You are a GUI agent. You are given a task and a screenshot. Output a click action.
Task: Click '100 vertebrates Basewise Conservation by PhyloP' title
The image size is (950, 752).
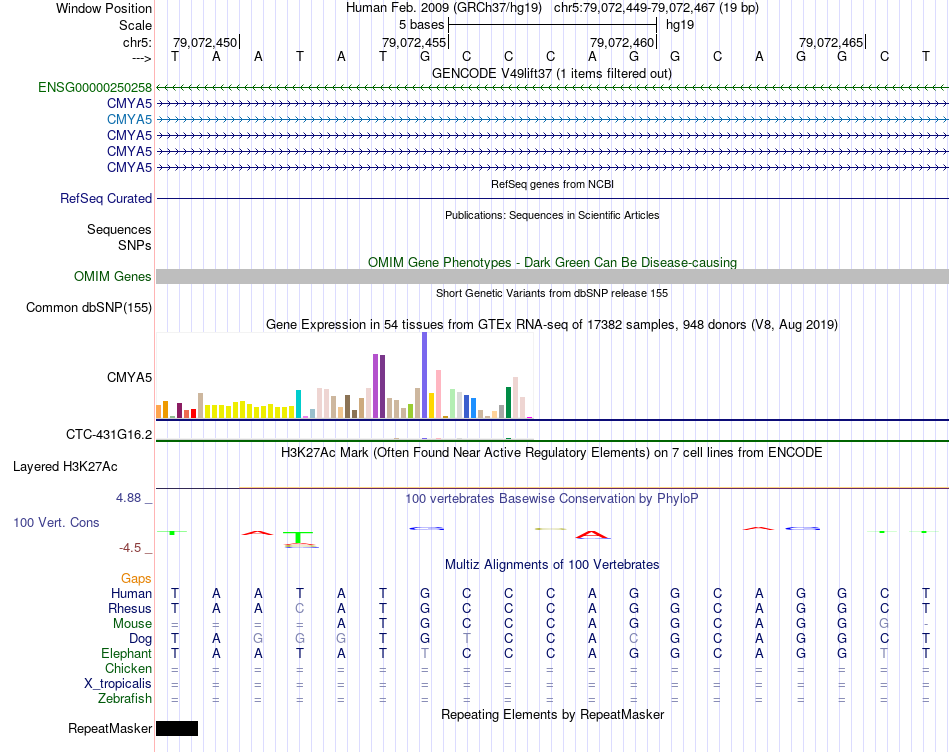point(552,498)
